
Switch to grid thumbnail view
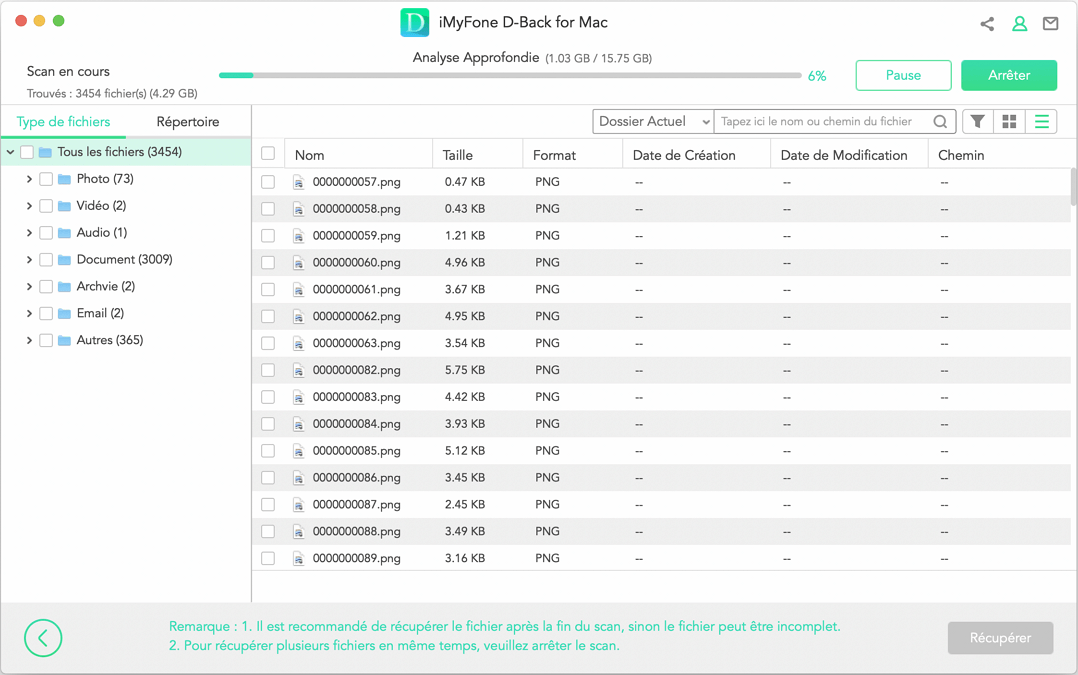(x=1009, y=122)
